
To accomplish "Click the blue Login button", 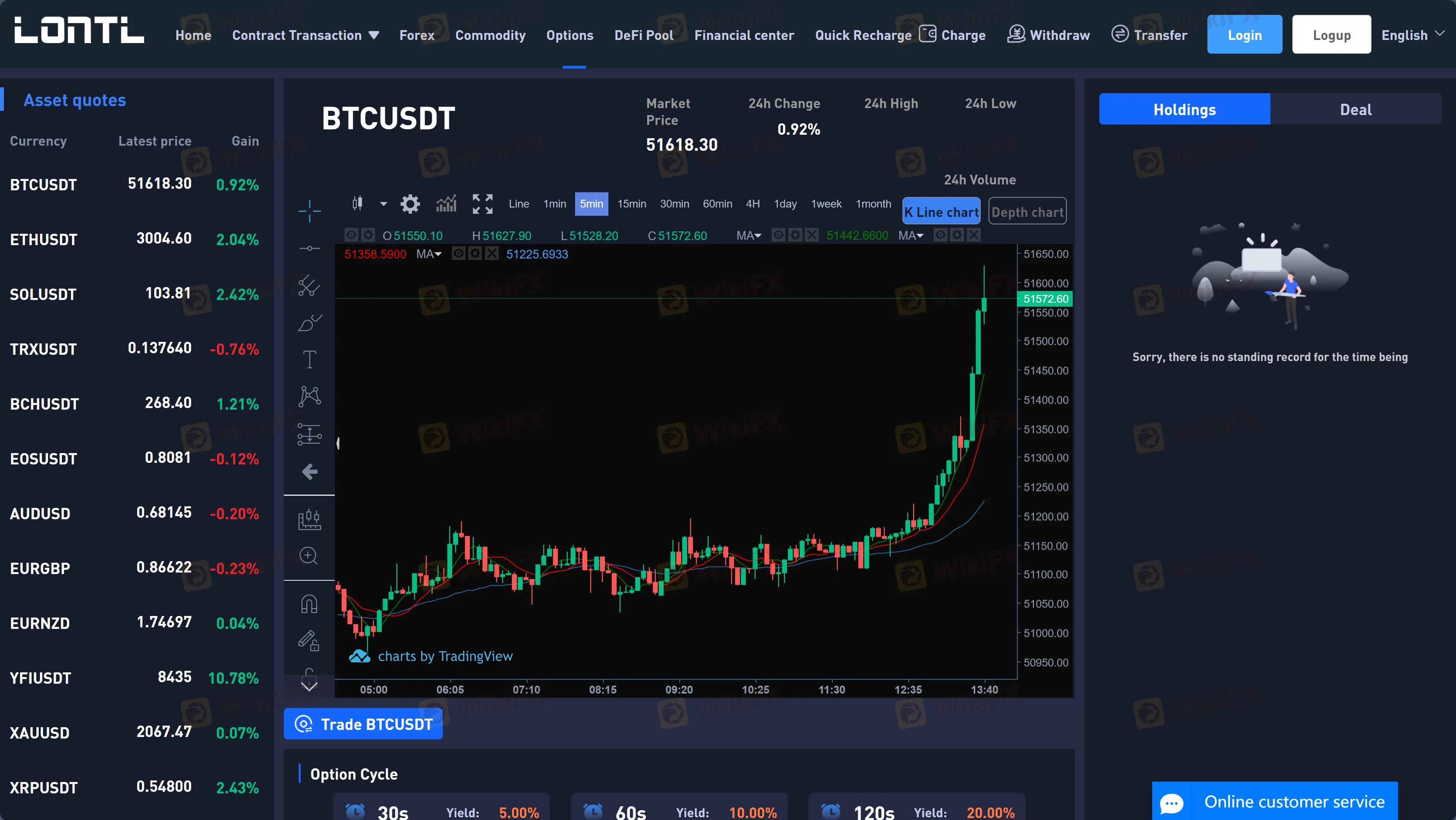I will 1244,35.
